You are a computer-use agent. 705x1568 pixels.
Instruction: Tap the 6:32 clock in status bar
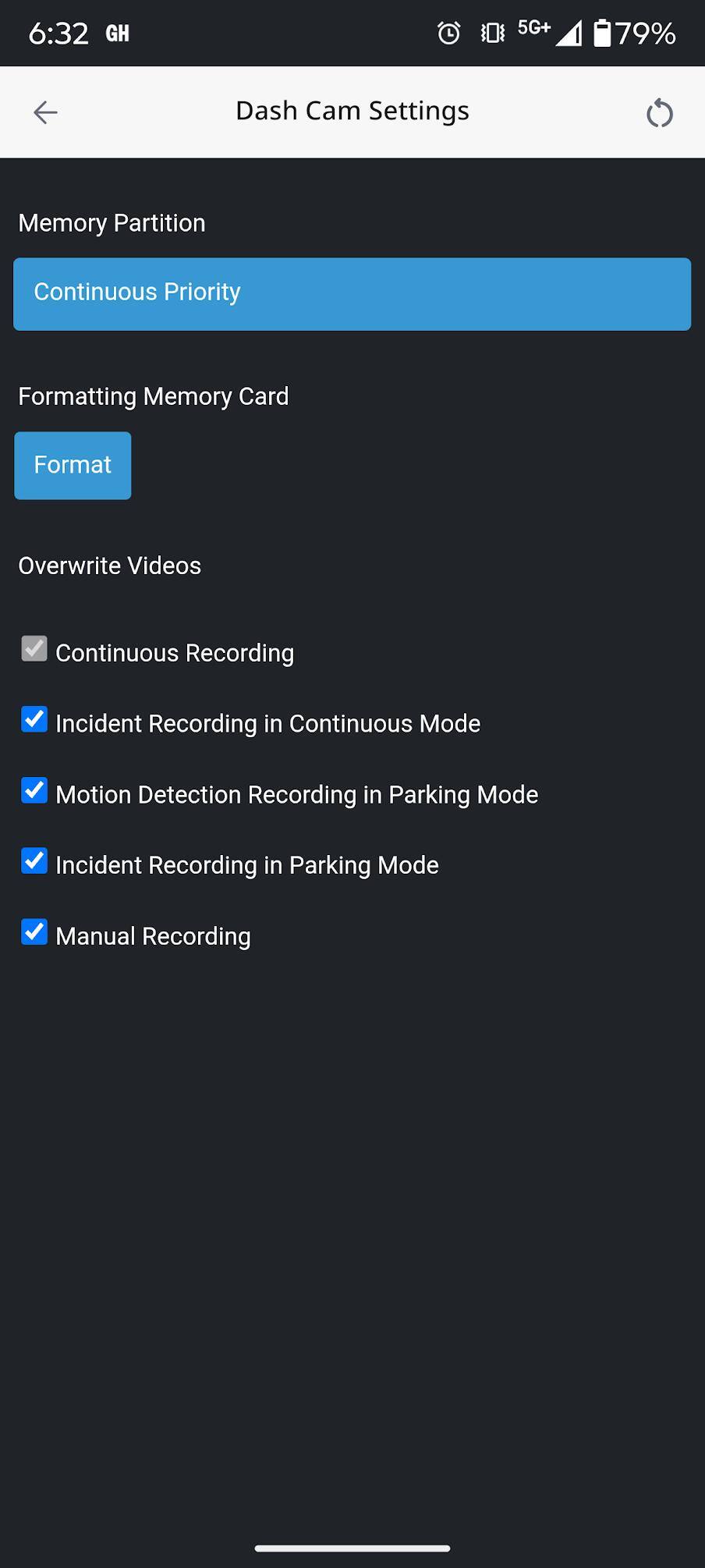[x=58, y=34]
